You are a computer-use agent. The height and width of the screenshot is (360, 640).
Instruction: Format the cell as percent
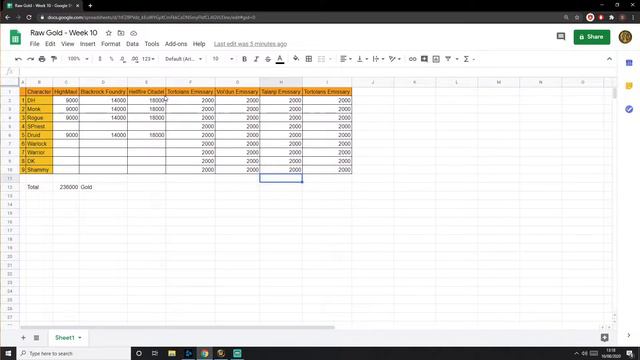(x=111, y=59)
